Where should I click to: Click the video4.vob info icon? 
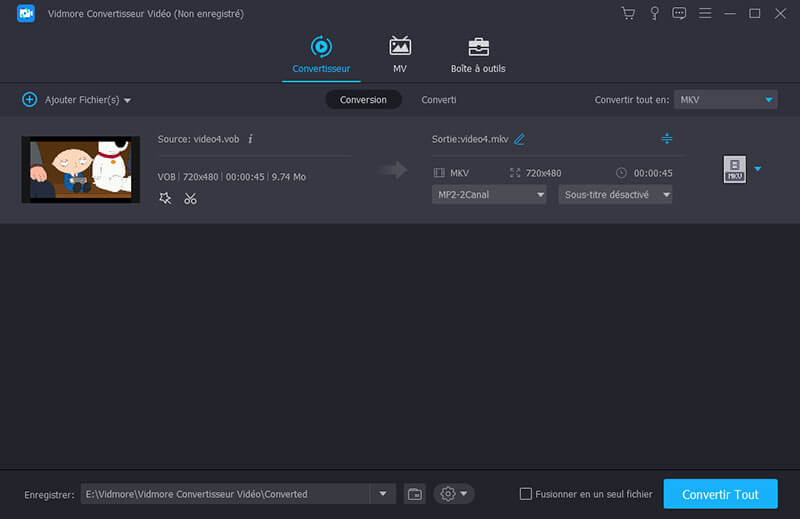(x=250, y=139)
